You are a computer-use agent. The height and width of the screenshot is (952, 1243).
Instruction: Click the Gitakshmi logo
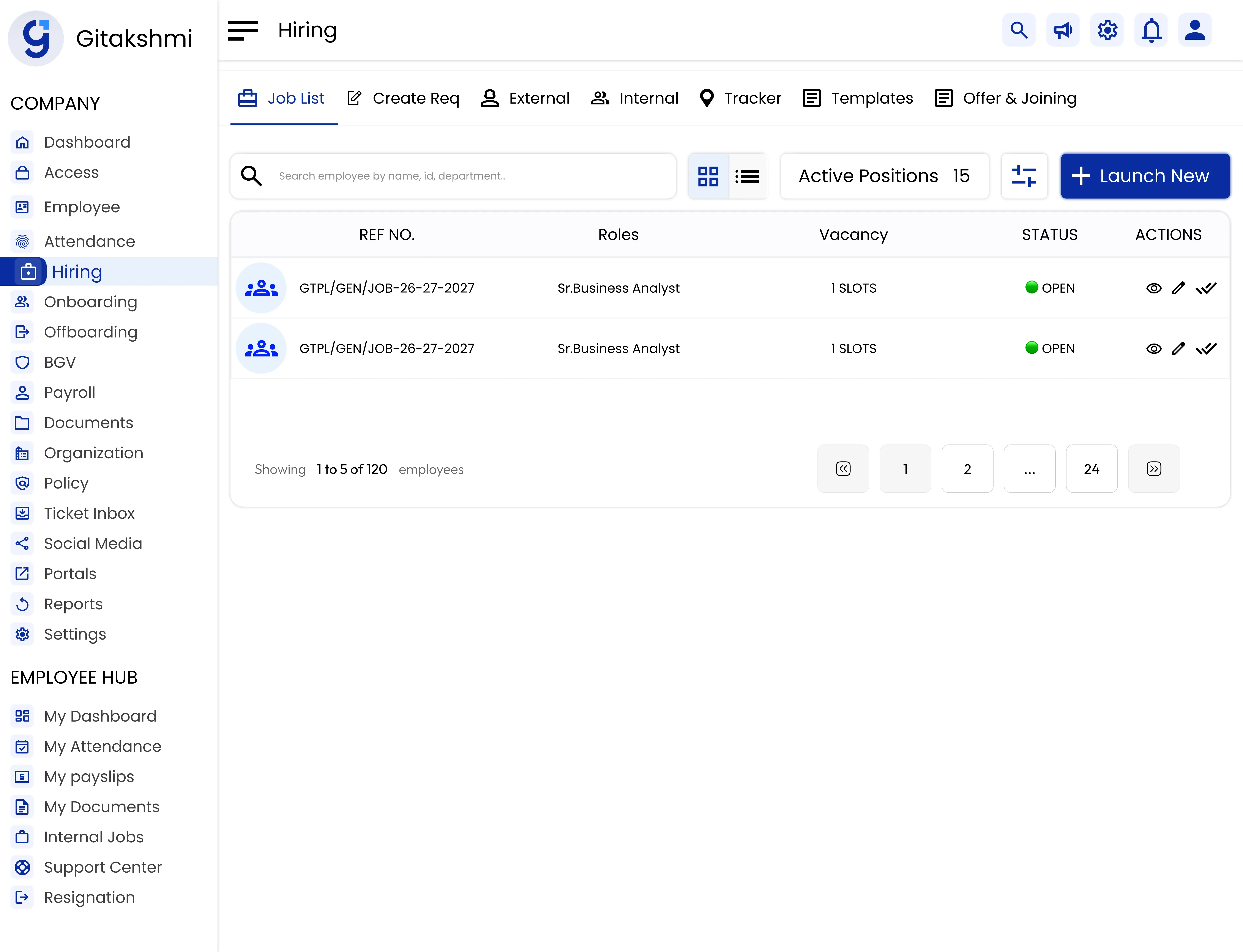[36, 39]
